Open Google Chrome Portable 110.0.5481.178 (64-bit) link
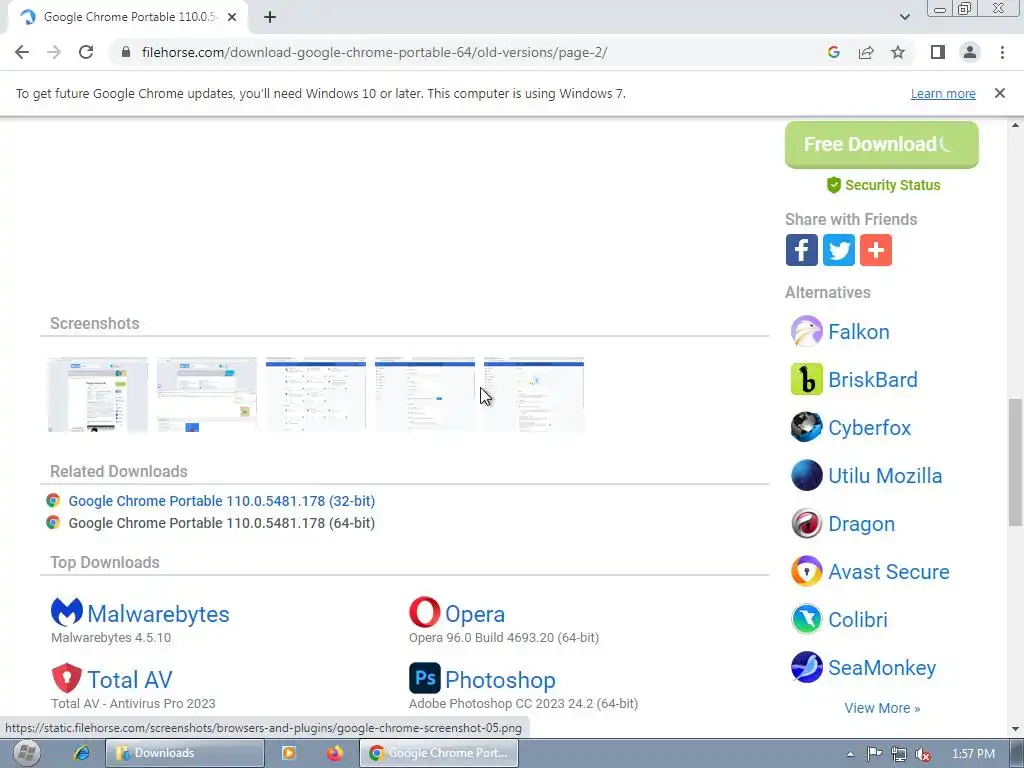 click(221, 523)
